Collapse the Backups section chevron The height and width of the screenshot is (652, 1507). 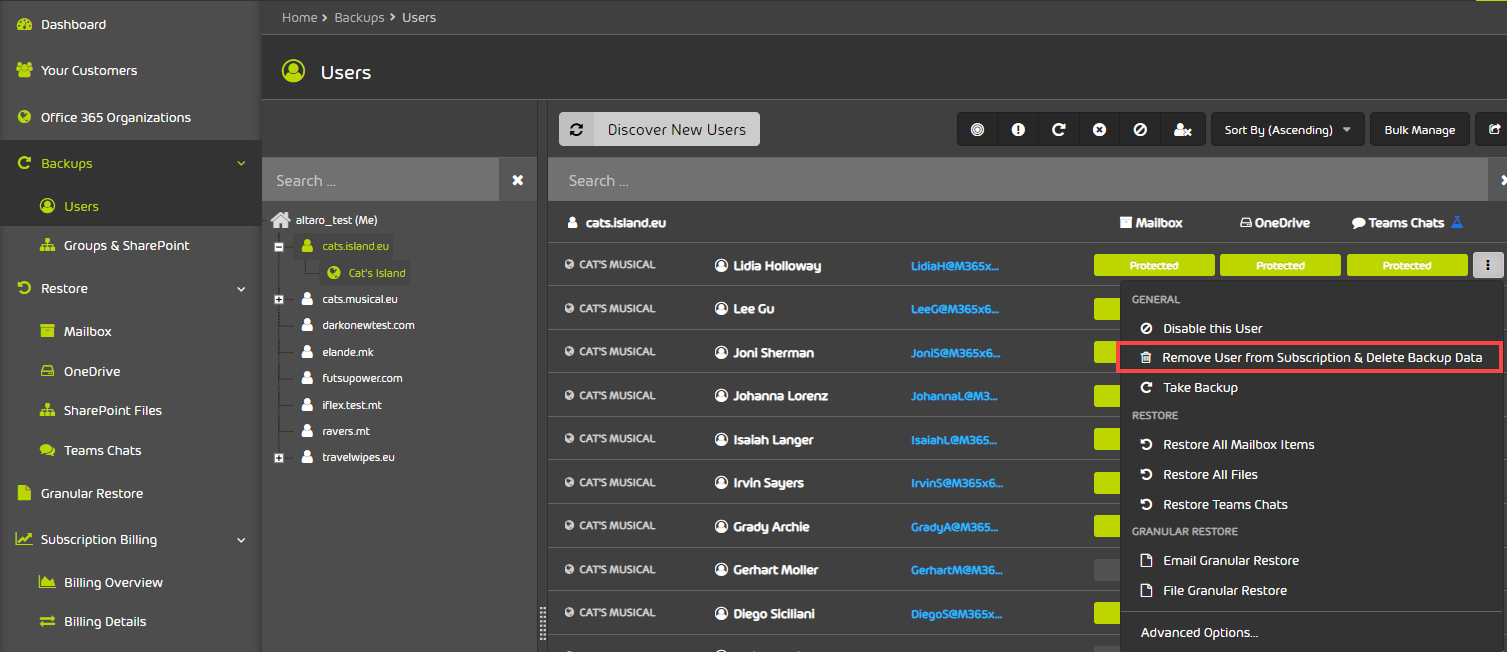coord(240,162)
